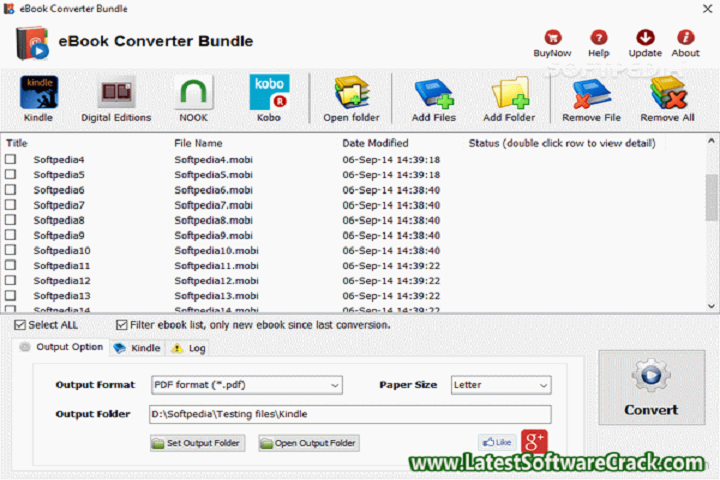Image resolution: width=720 pixels, height=480 pixels.
Task: Click the list scroll down arrow
Action: point(711,306)
